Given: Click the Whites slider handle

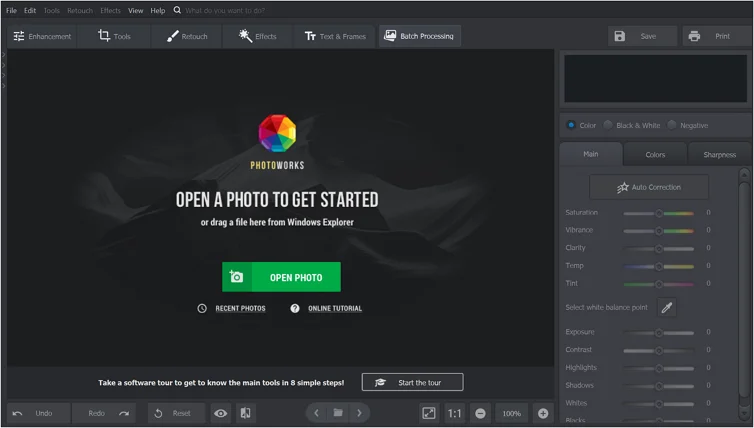Looking at the screenshot, I should pos(659,404).
